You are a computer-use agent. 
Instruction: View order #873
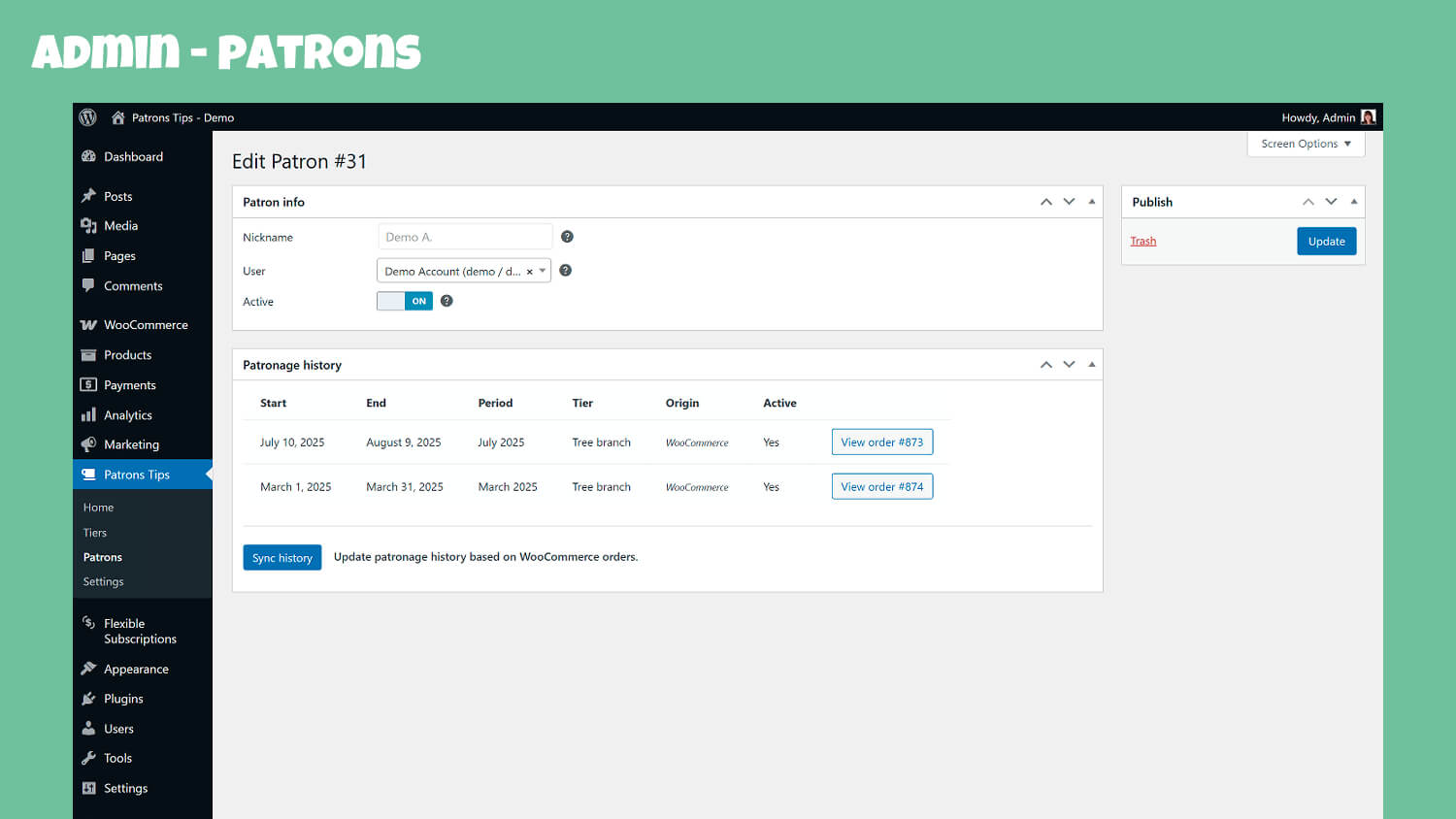tap(882, 442)
